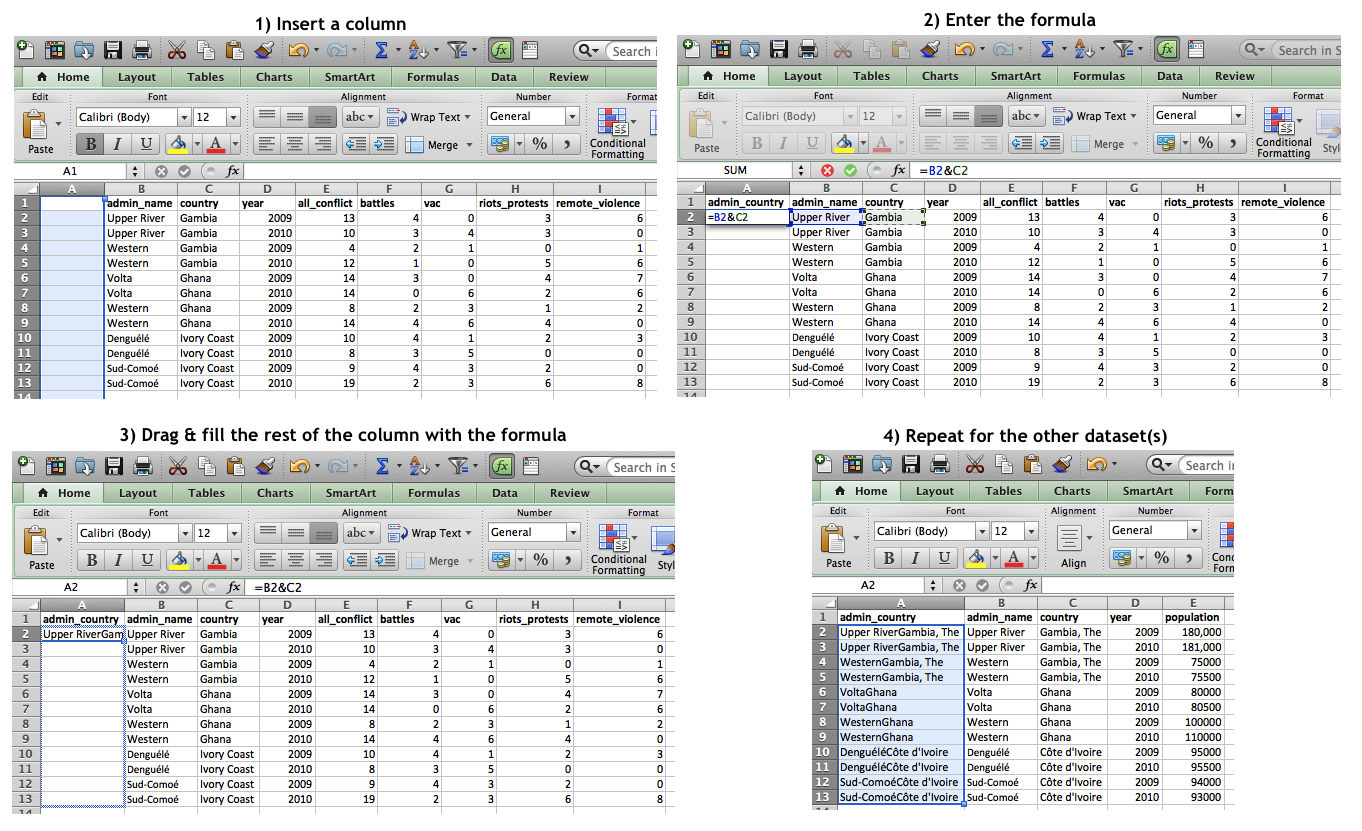Click New Workbook icon in step 4 window

coord(824,464)
